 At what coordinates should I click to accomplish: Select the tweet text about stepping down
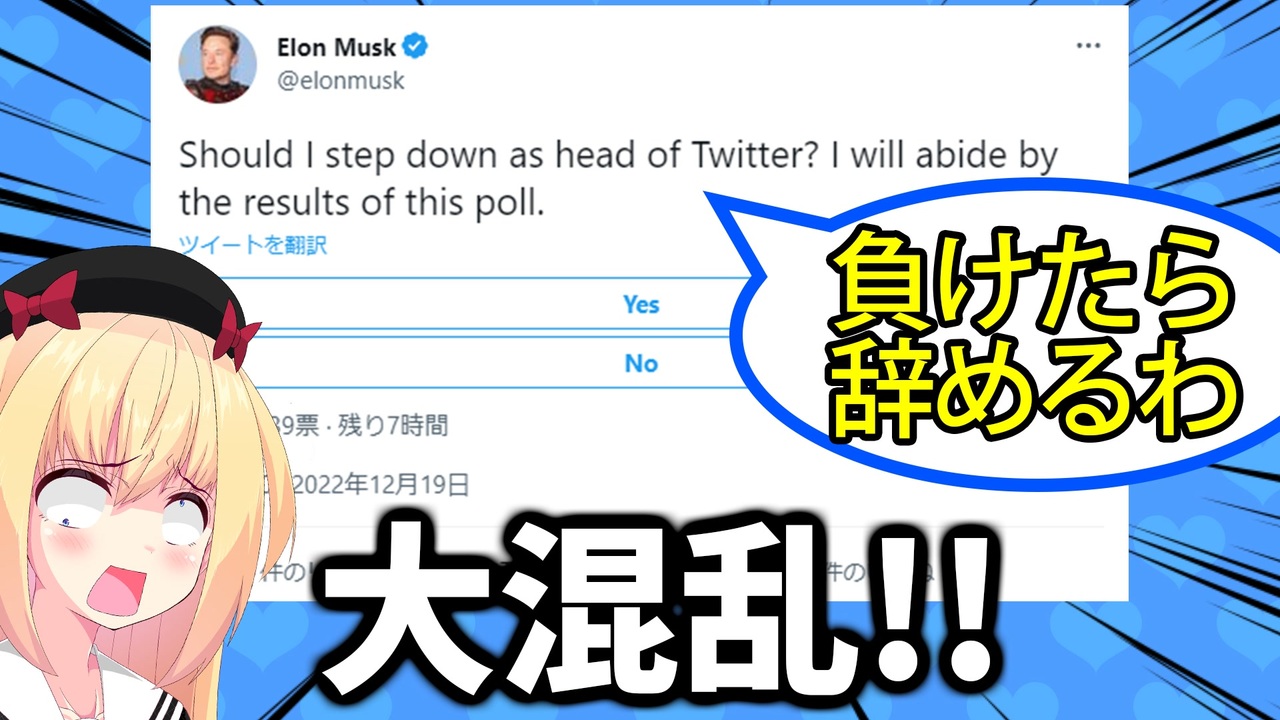tap(618, 179)
